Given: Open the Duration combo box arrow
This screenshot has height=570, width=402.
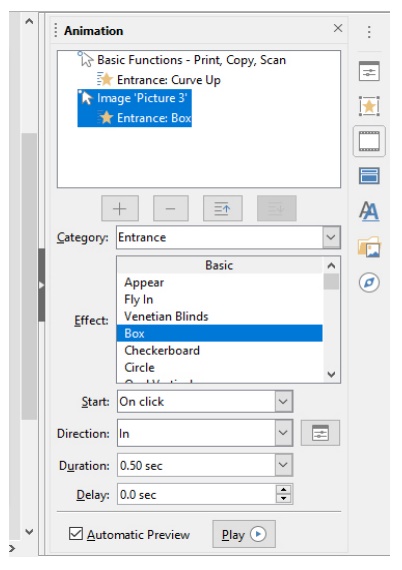Looking at the screenshot, I should 283,465.
